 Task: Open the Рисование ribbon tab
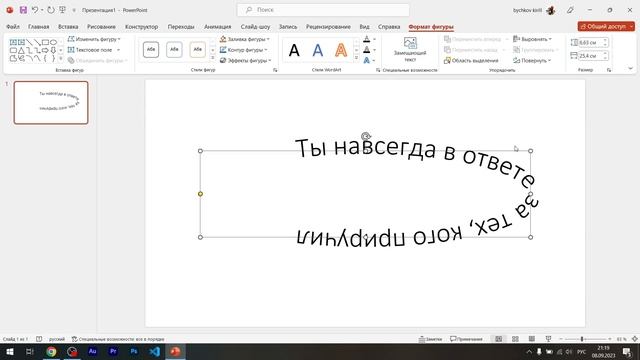pos(101,27)
